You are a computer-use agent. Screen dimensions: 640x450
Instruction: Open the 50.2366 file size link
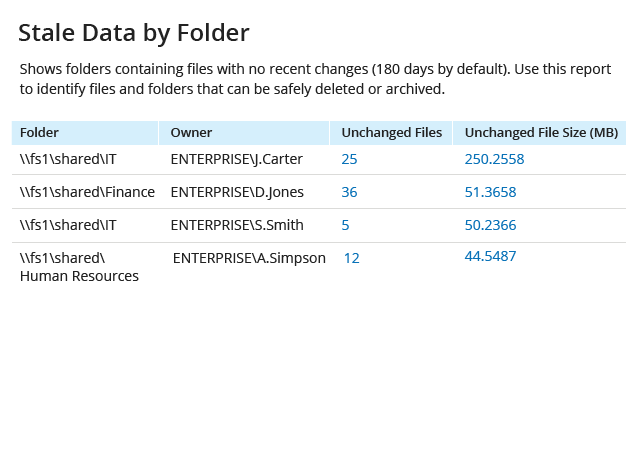[490, 226]
